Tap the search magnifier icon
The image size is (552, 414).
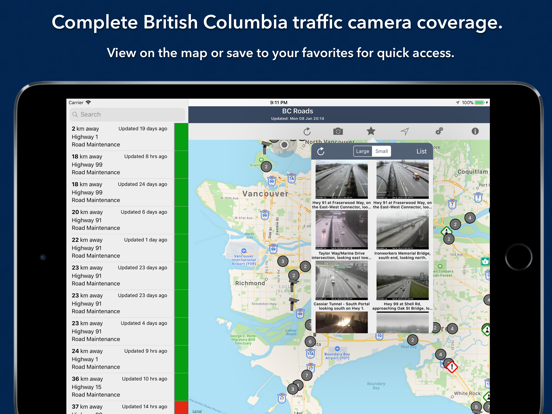pos(75,114)
